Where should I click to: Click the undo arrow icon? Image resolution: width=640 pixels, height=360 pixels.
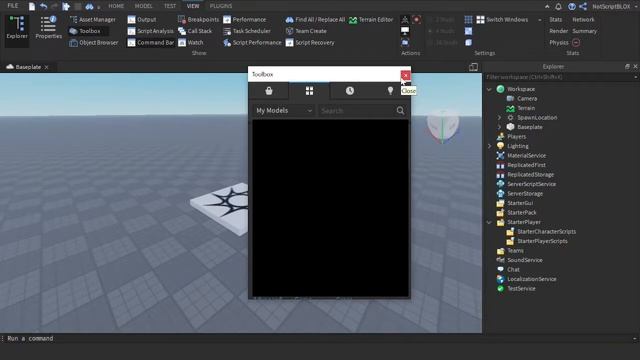43,6
